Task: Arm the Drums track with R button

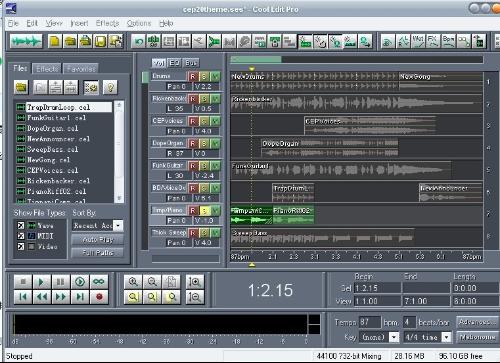Action: click(193, 76)
